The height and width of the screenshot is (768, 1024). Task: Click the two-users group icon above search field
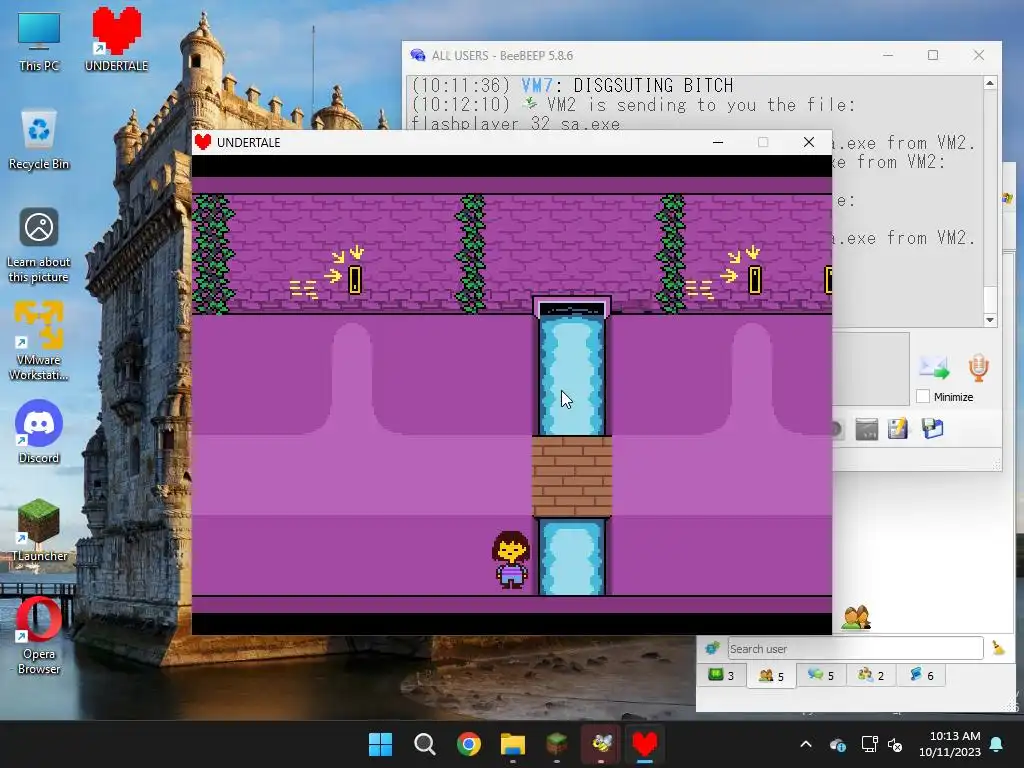tap(856, 617)
